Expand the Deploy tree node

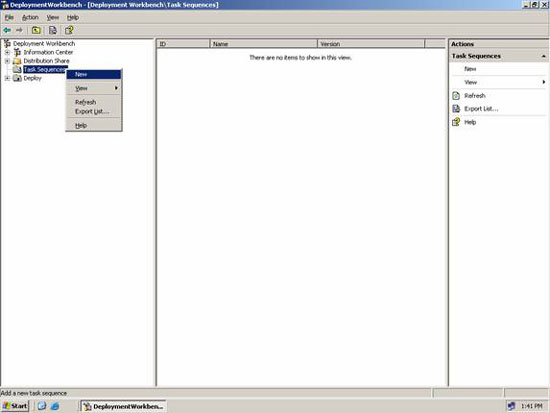click(7, 78)
